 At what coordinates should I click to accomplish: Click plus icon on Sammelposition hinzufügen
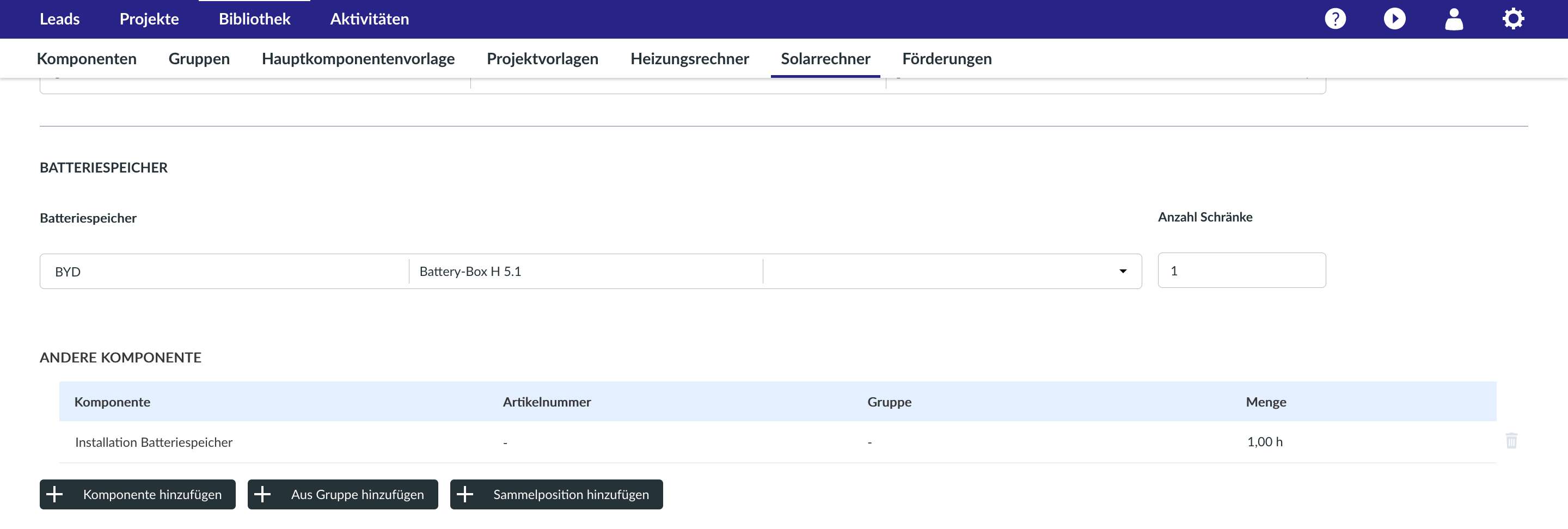coord(465,494)
